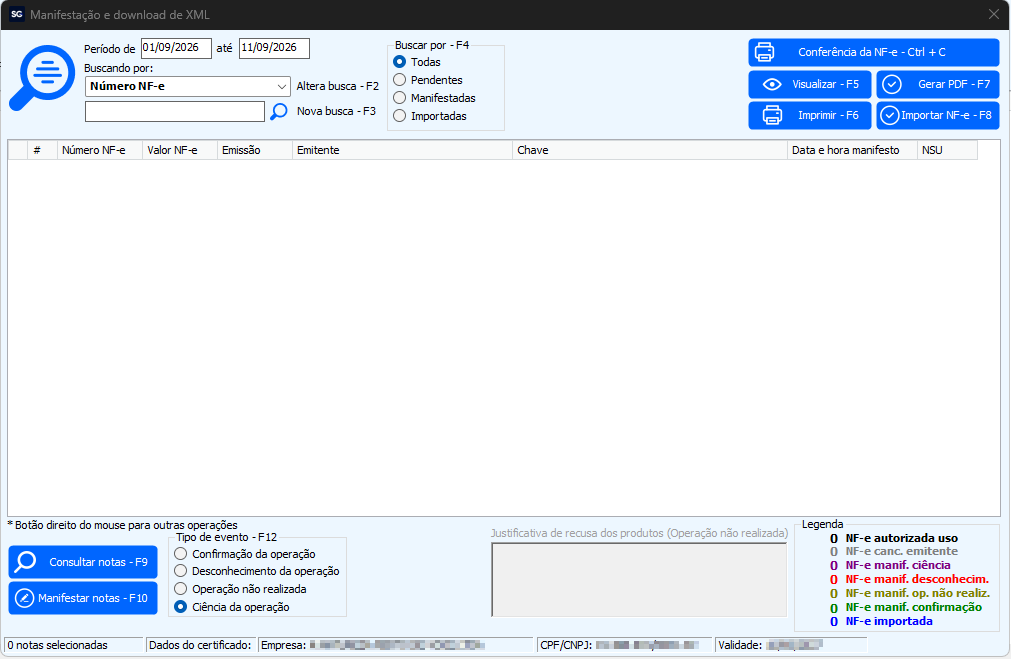Click the Nova busca - F3 label
The height and width of the screenshot is (659, 1011).
coord(337,112)
